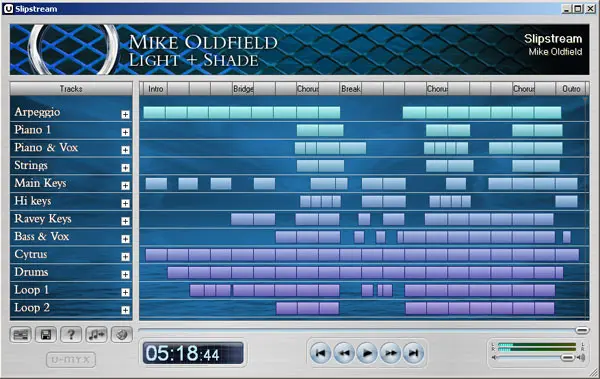Image resolution: width=600 pixels, height=379 pixels.
Task: Select the Loop 1 track name
Action: tap(32, 290)
